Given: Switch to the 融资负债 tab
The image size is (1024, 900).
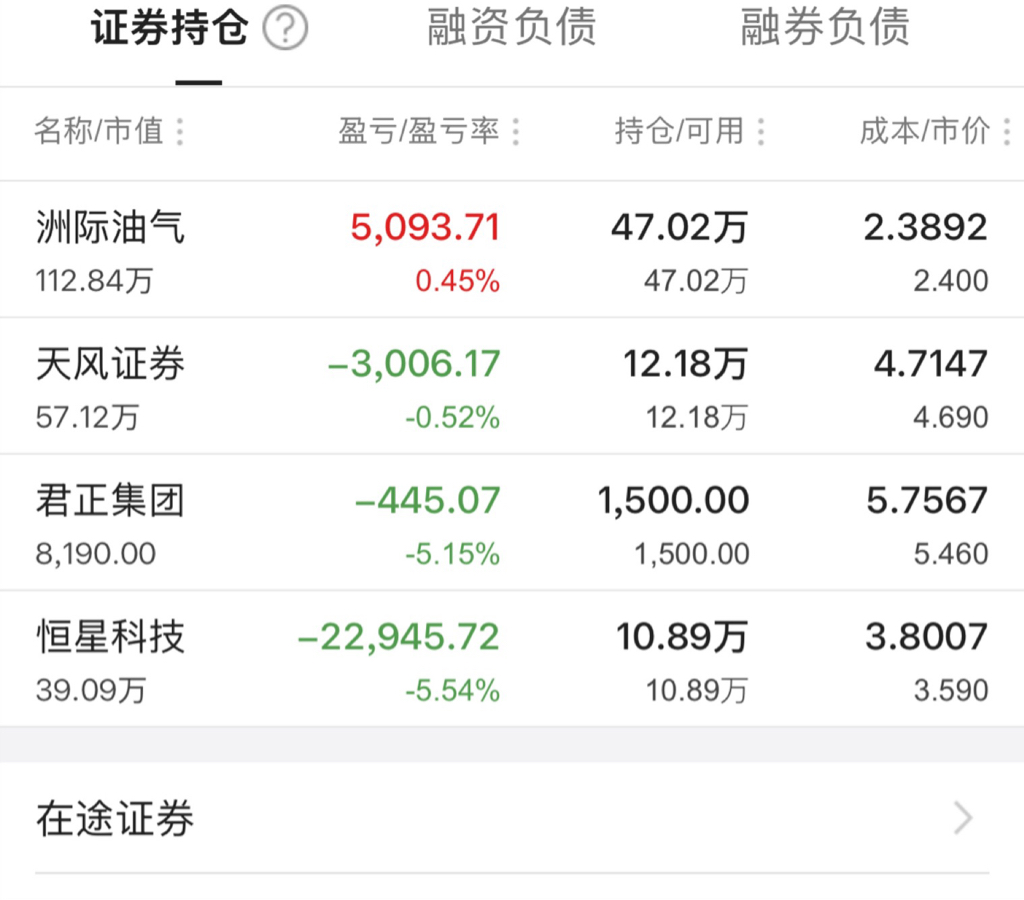Looking at the screenshot, I should pyautogui.click(x=511, y=27).
